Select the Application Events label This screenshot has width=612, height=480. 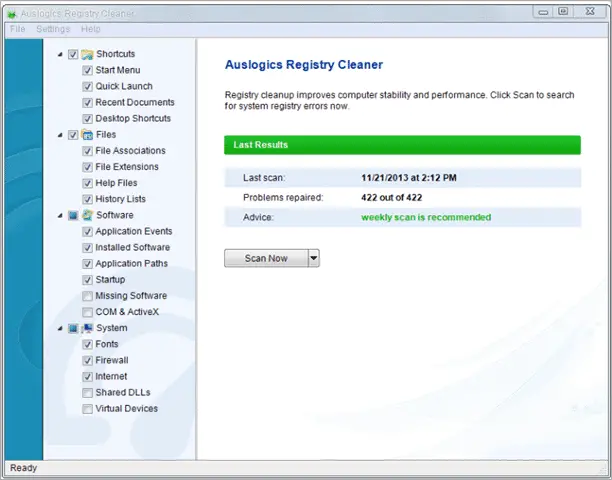[x=134, y=231]
